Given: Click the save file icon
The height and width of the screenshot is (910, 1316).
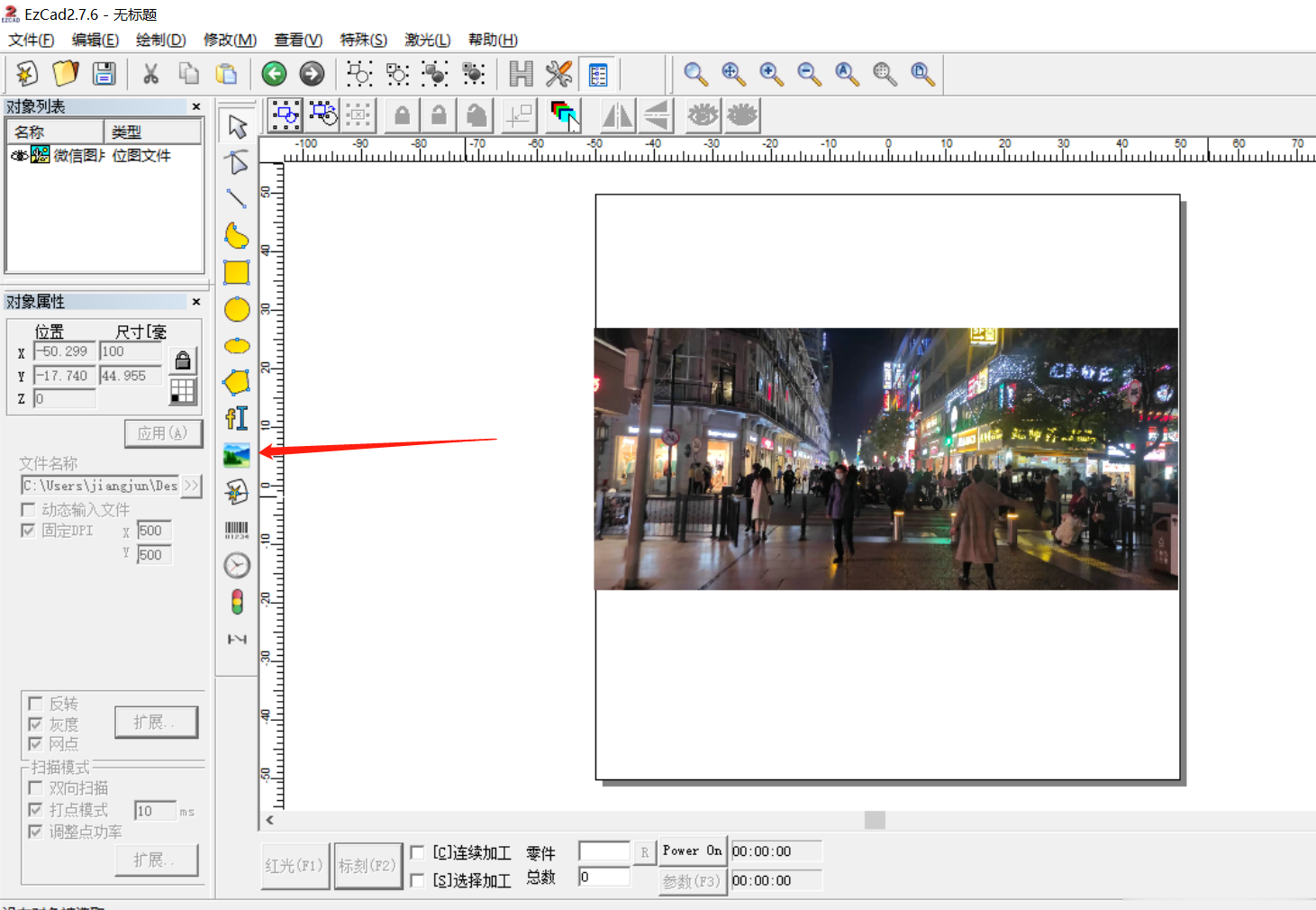Looking at the screenshot, I should [104, 74].
